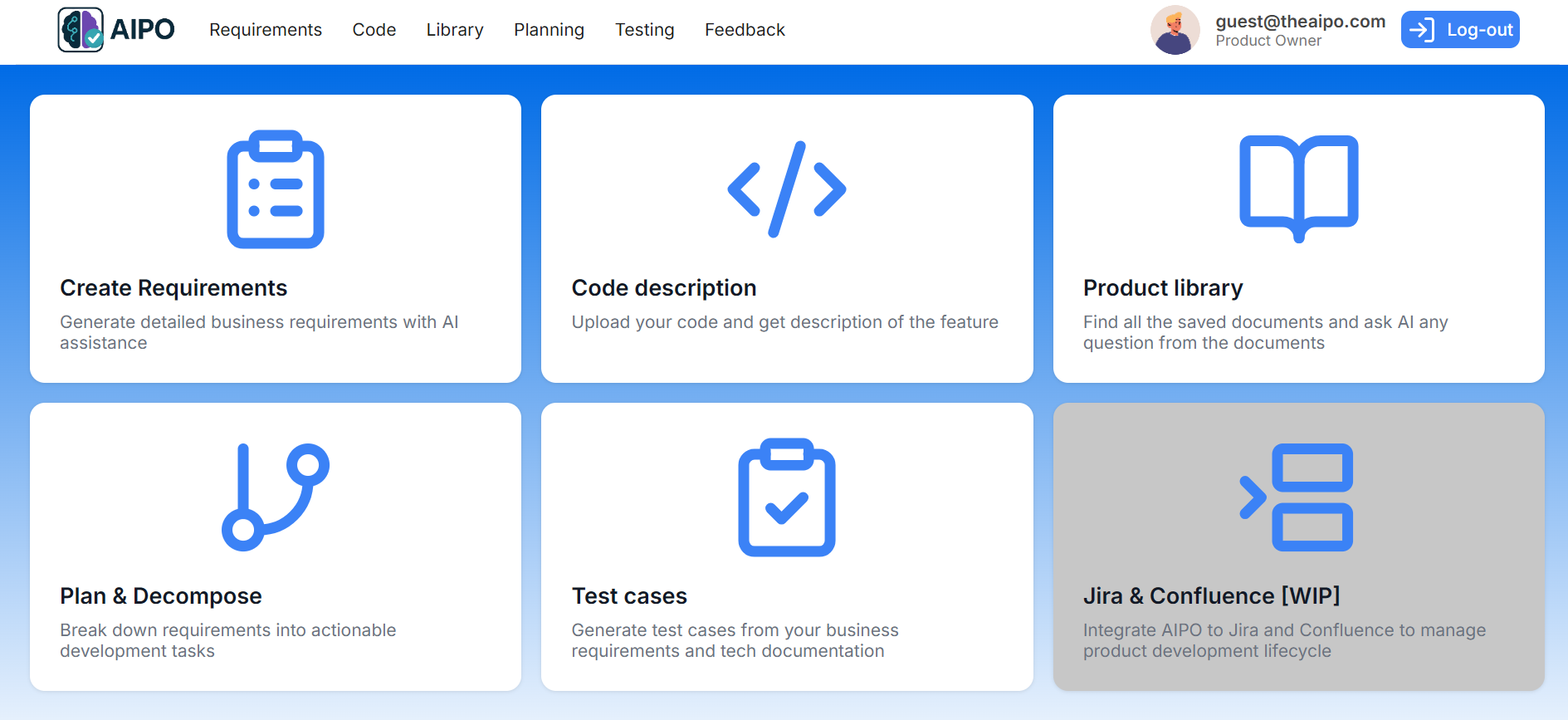Click the Test cases description text

point(735,640)
